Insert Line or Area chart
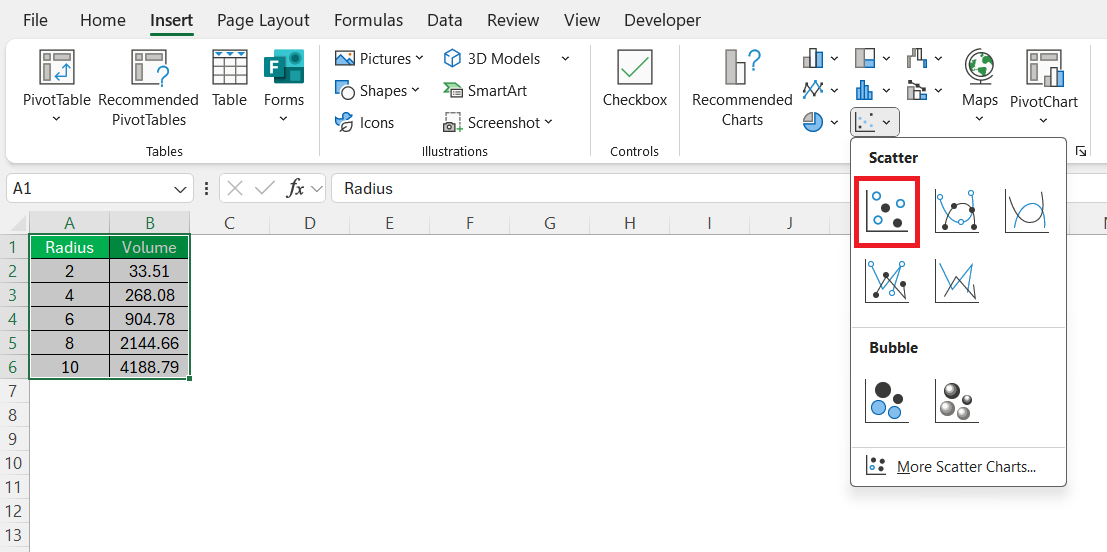The image size is (1107, 552). tap(820, 90)
